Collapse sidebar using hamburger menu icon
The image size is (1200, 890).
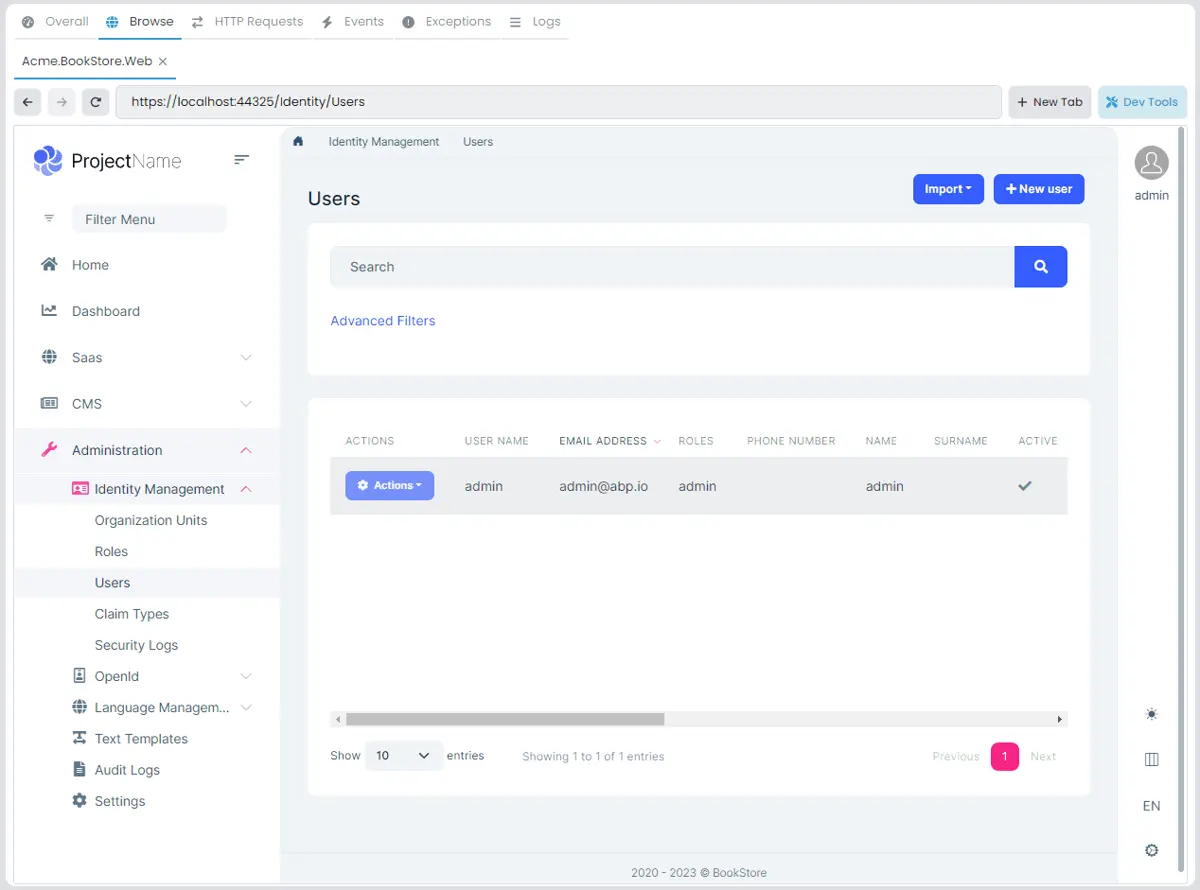point(242,159)
